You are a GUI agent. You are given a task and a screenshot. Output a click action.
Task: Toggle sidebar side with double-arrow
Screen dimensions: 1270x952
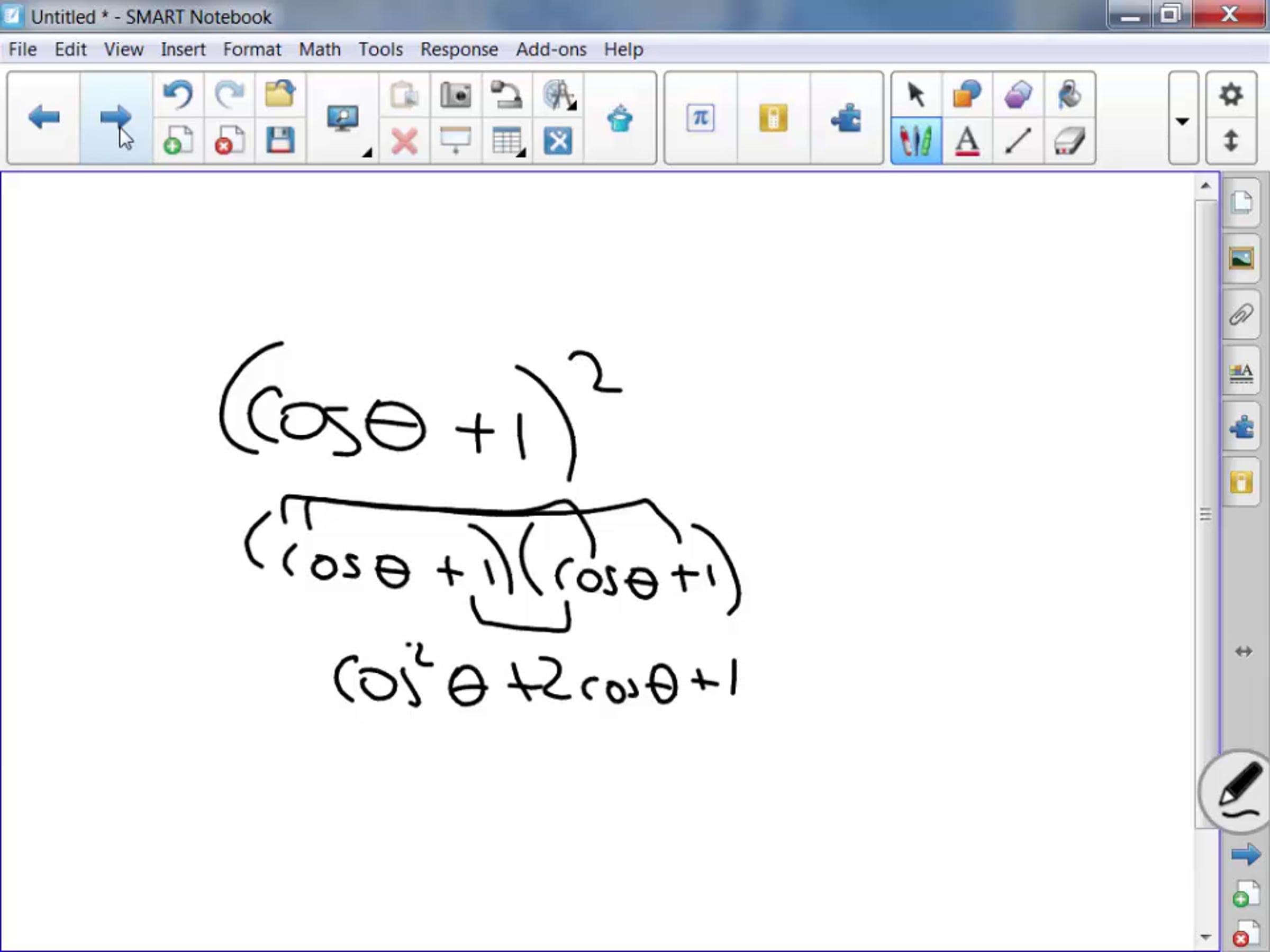pos(1243,651)
